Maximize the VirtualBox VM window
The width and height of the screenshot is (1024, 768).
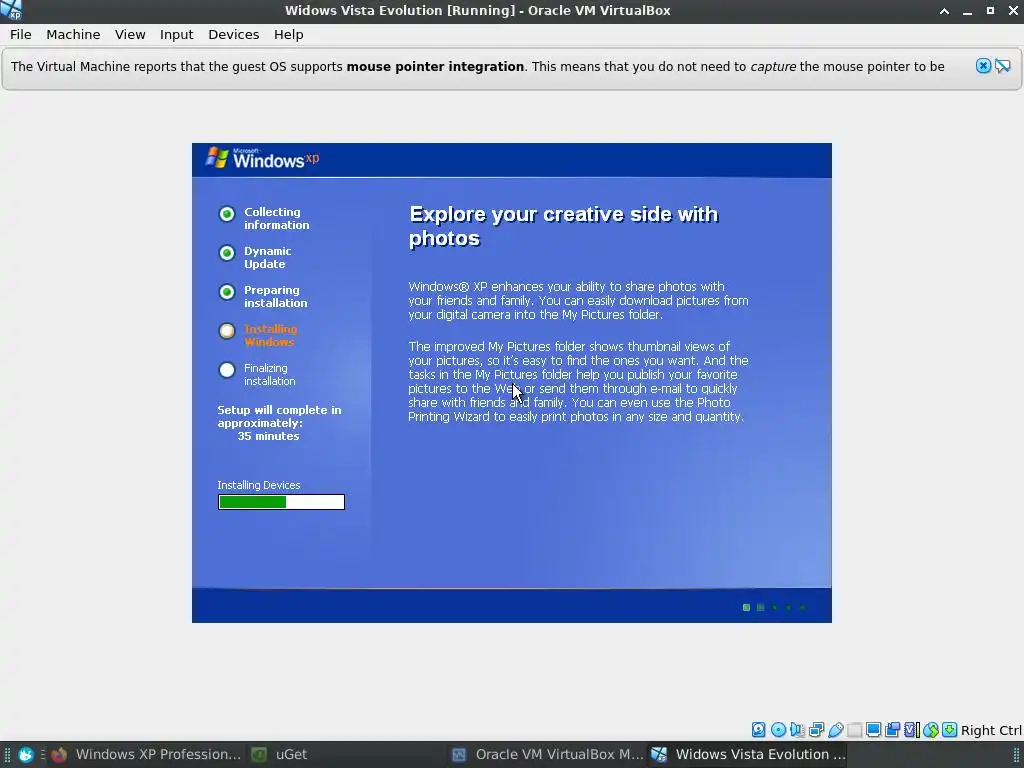point(990,10)
